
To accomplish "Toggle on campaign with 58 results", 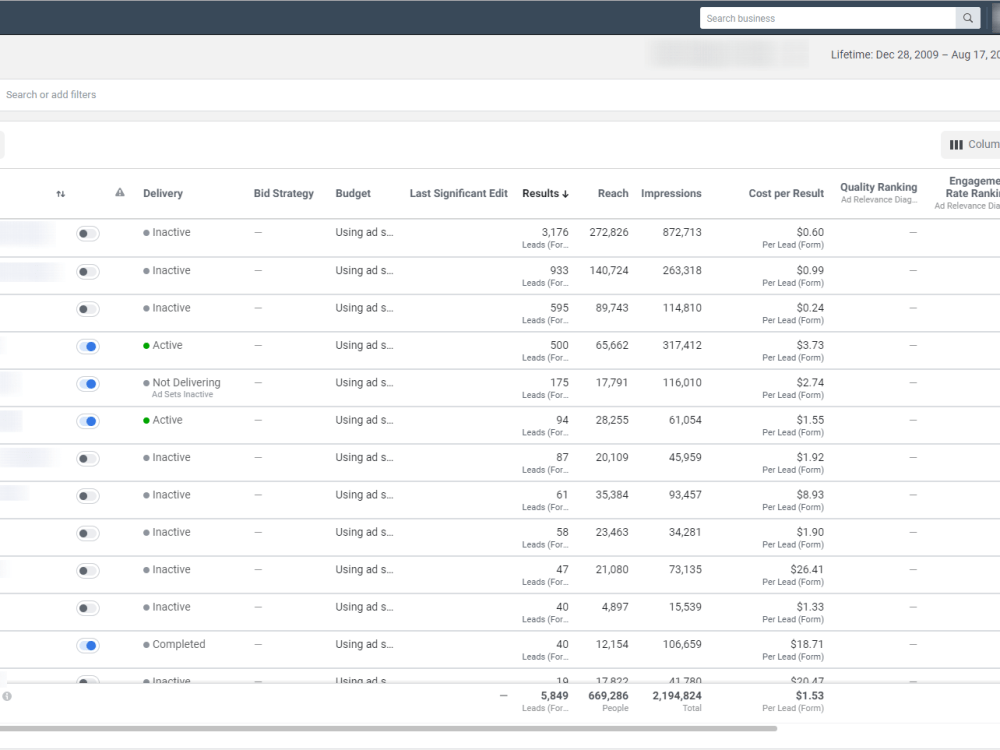I will click(88, 533).
